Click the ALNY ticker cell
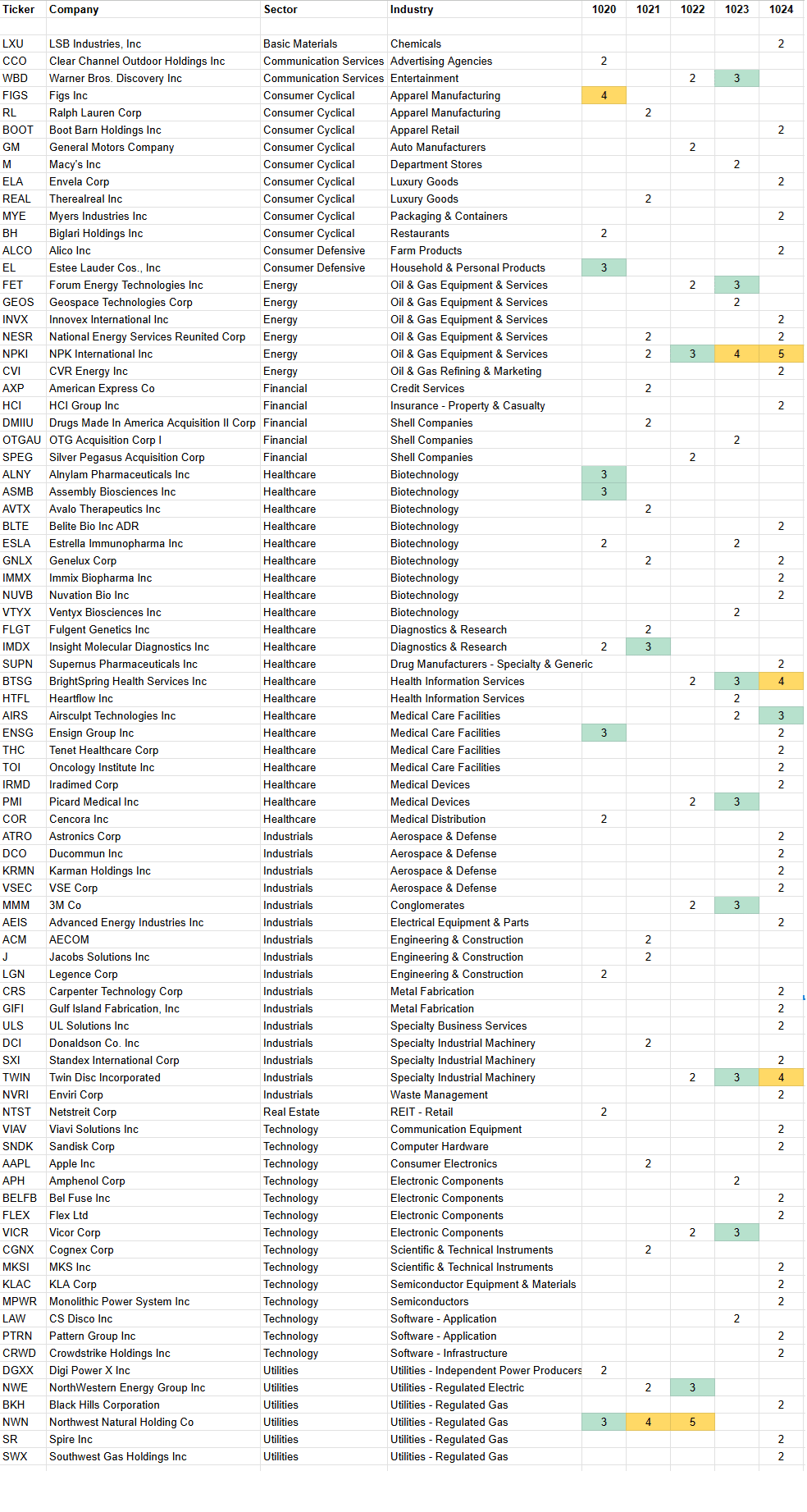The width and height of the screenshot is (807, 1512). pos(23,474)
